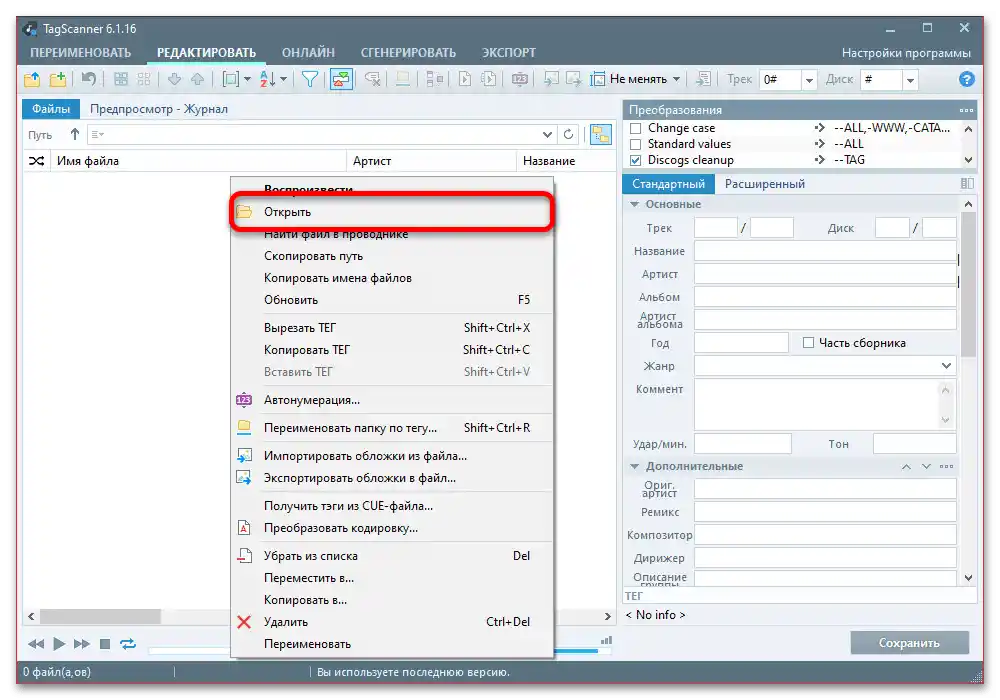Collapse the Основные section
This screenshot has height=700, width=1000.
[x=635, y=205]
